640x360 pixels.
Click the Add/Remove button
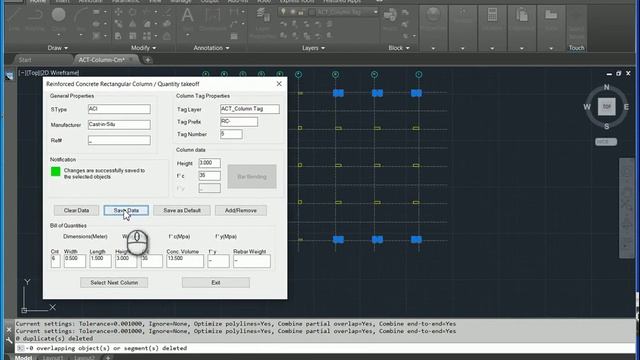pos(241,210)
